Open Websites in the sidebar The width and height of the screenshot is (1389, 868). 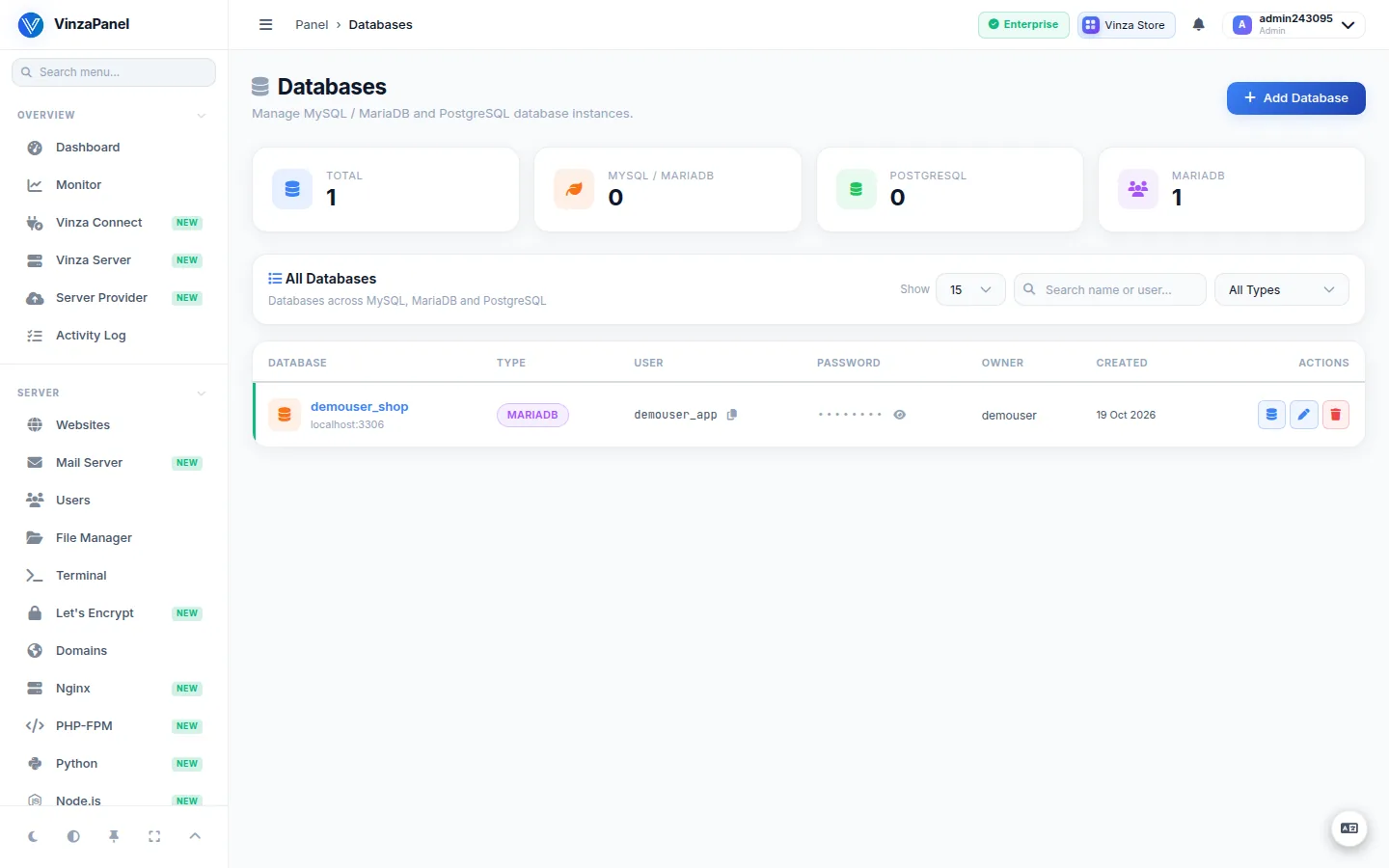tap(114, 425)
